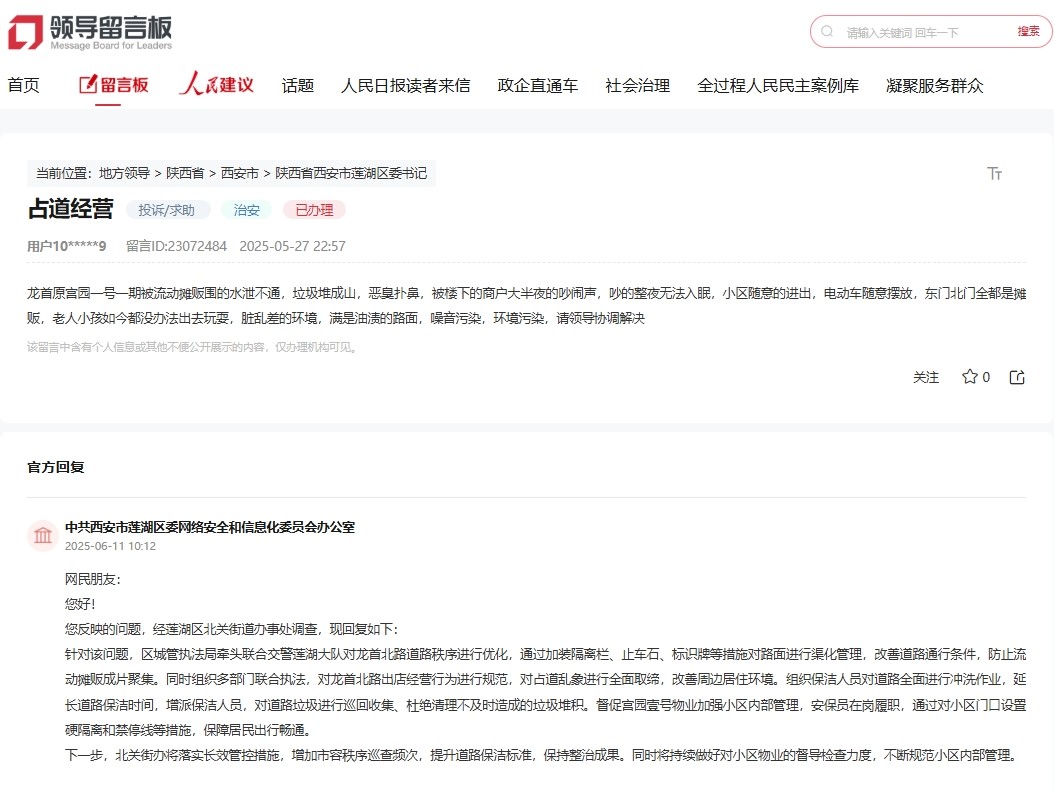Click the red 人民建议 logo
The height and width of the screenshot is (790, 1054).
(216, 84)
